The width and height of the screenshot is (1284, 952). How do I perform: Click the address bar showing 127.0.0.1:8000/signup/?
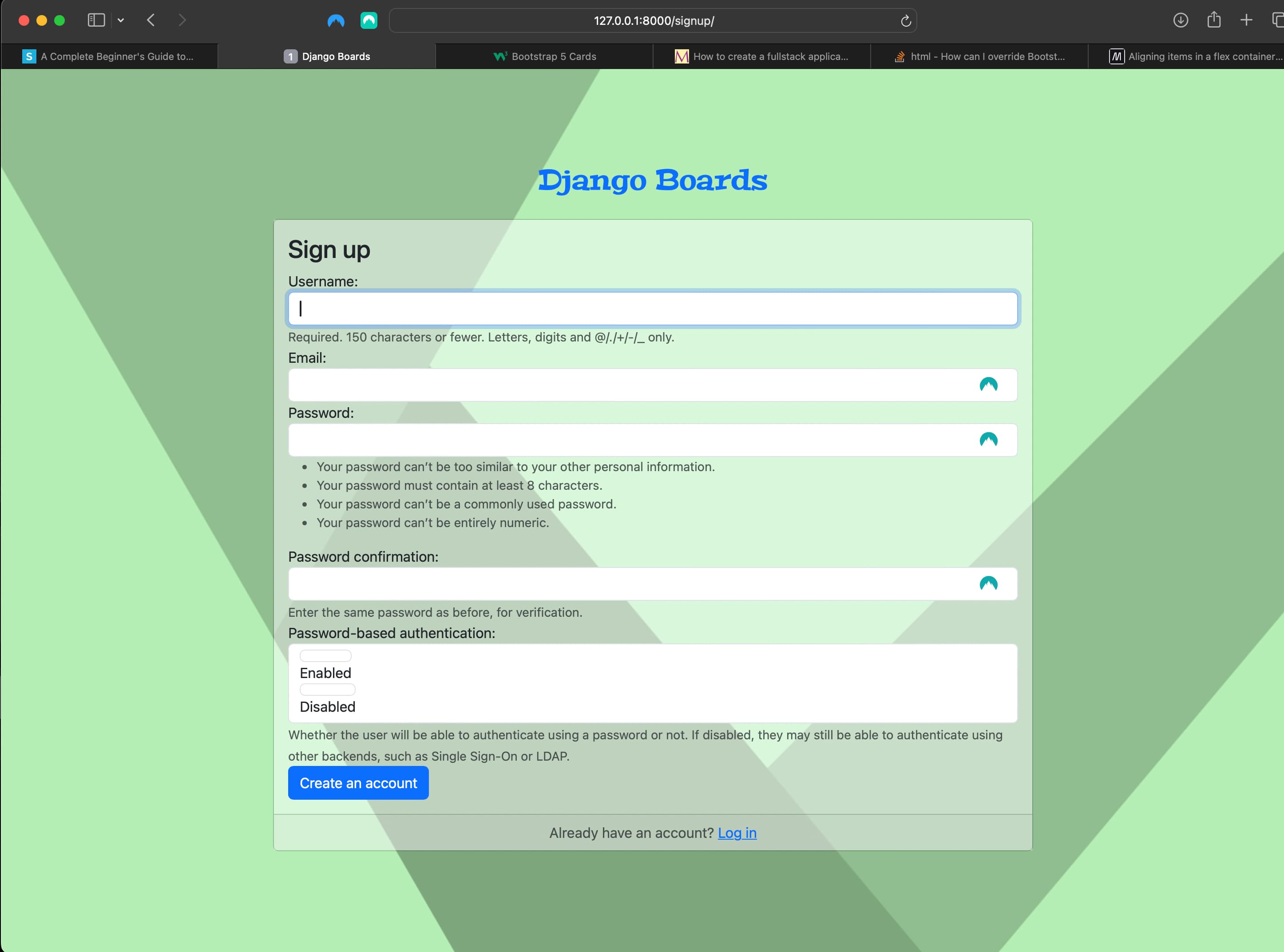pos(653,21)
